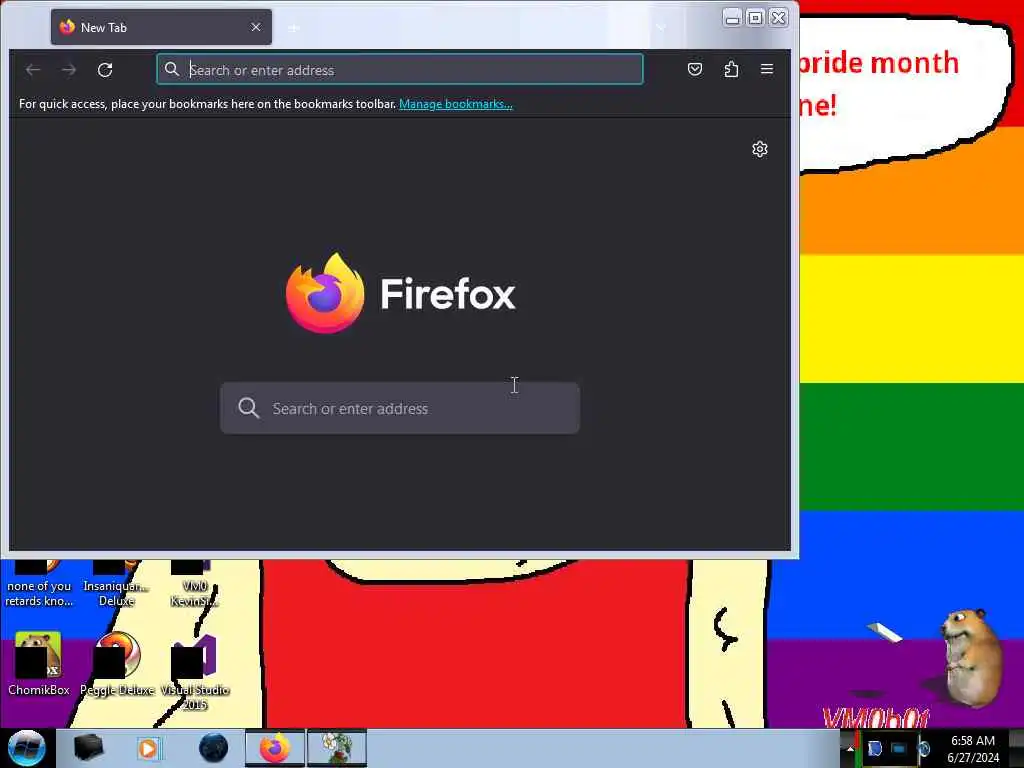Select the Insaniquarium Deluxe desktop shortcut
The image size is (1024, 768).
(x=116, y=583)
